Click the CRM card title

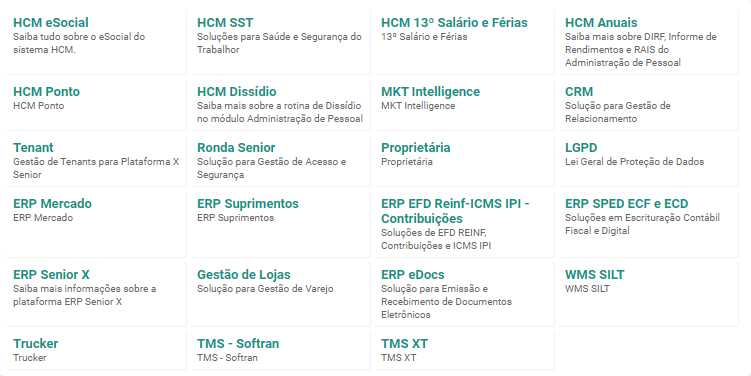(579, 91)
